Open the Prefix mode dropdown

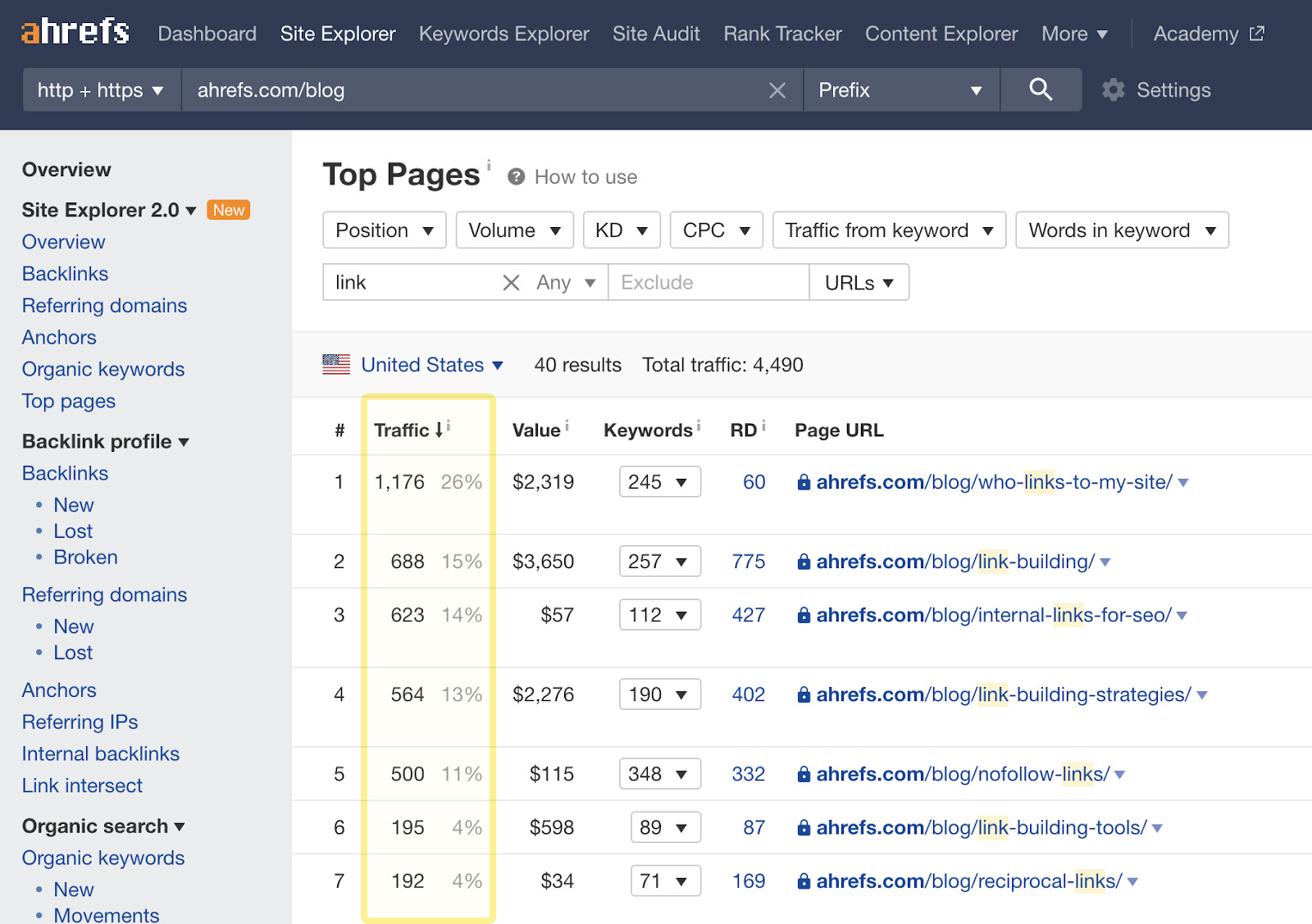pyautogui.click(x=900, y=90)
